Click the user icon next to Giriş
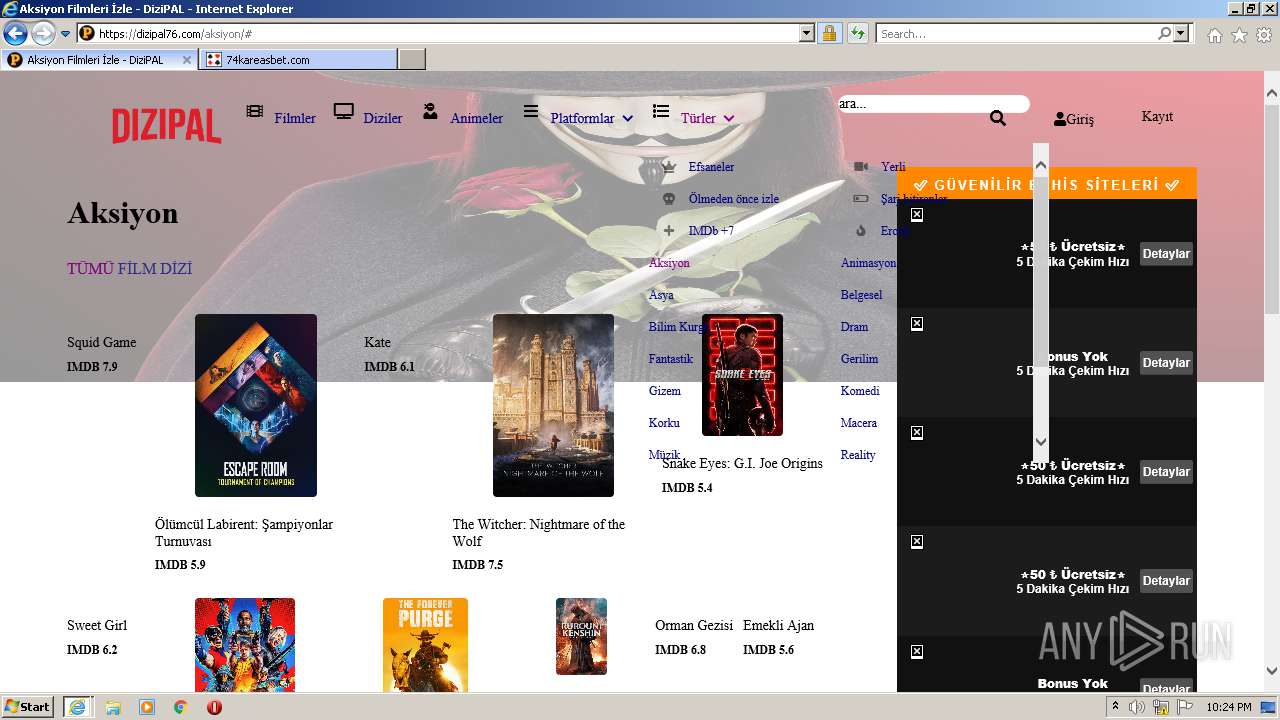This screenshot has height=720, width=1280. tap(1060, 119)
